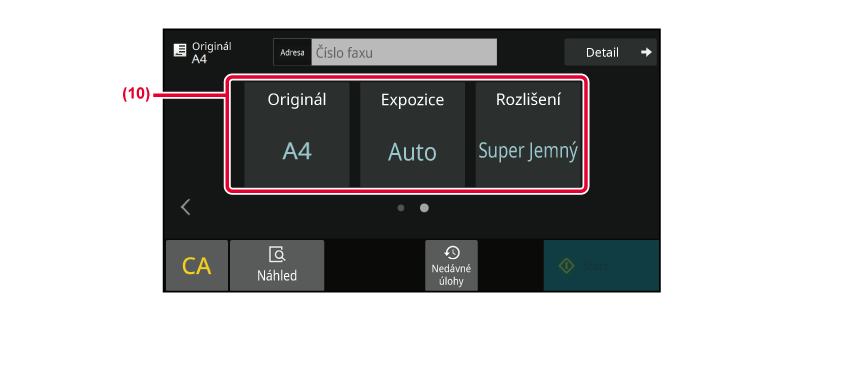Open the Detail mode button

pos(611,52)
